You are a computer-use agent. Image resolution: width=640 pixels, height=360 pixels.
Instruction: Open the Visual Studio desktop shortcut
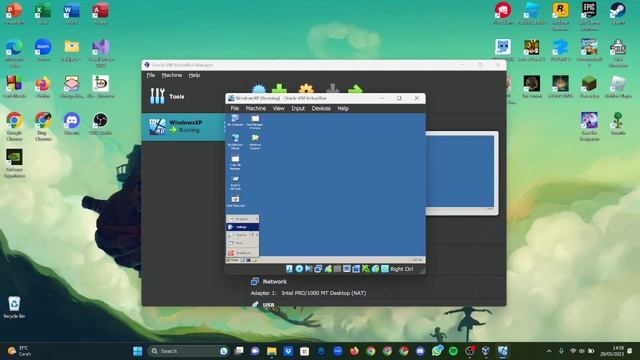[x=100, y=53]
